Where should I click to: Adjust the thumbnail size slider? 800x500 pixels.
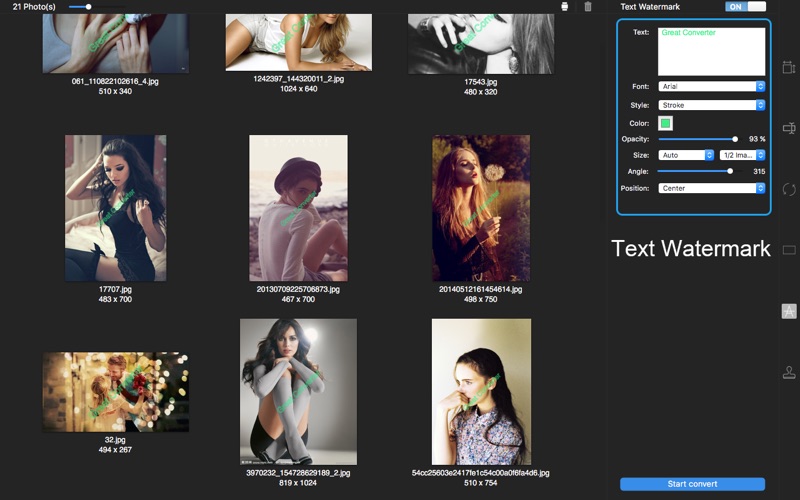click(x=97, y=7)
